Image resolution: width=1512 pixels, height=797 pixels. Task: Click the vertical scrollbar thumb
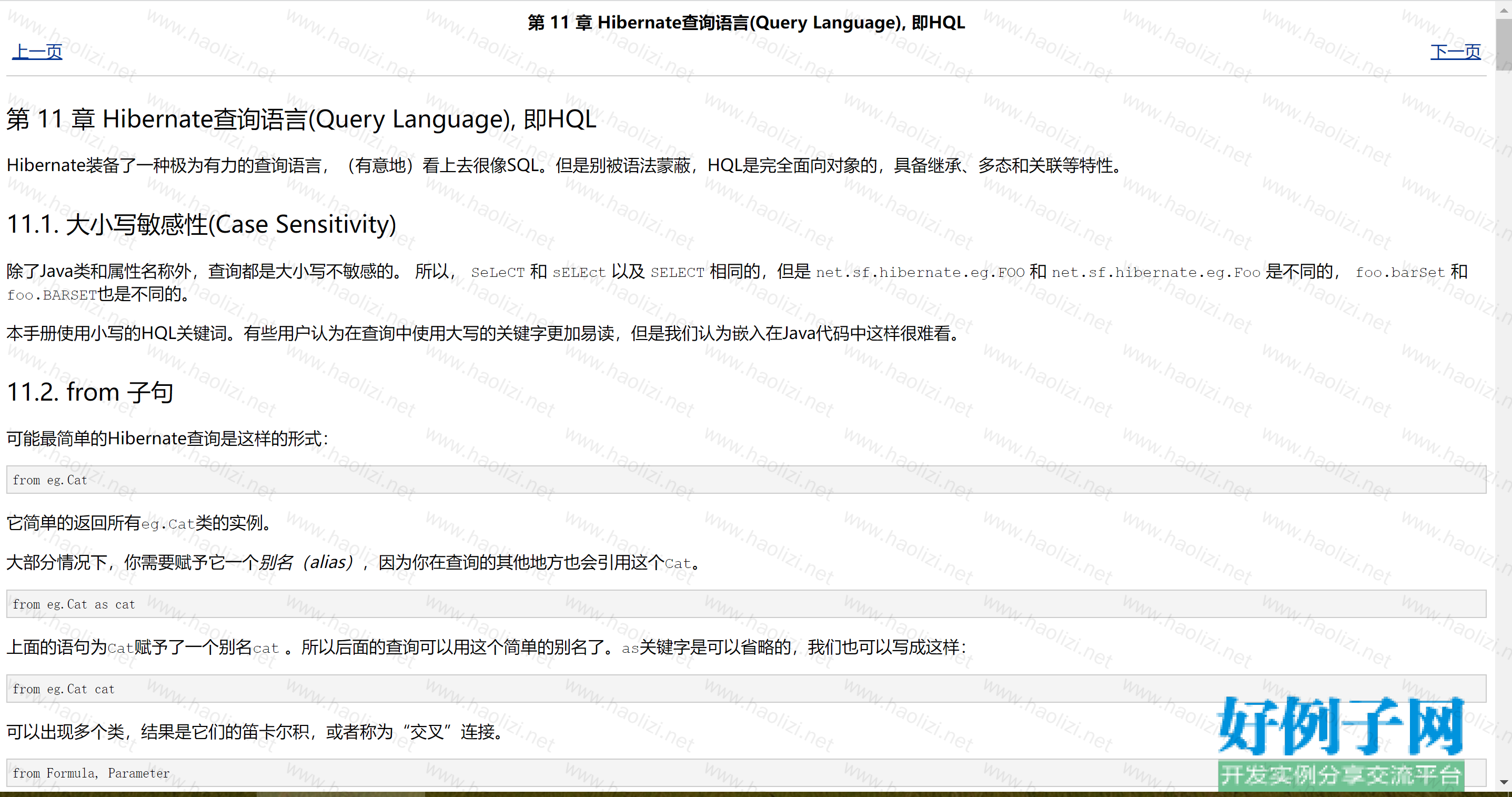coord(1503,44)
